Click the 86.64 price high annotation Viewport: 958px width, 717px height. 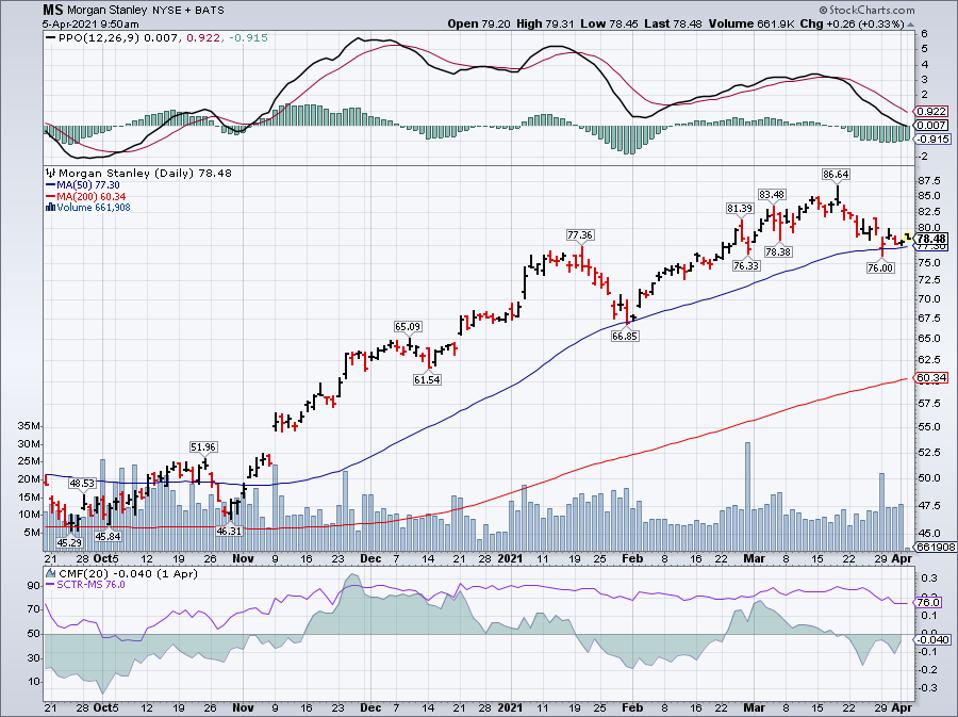(836, 174)
